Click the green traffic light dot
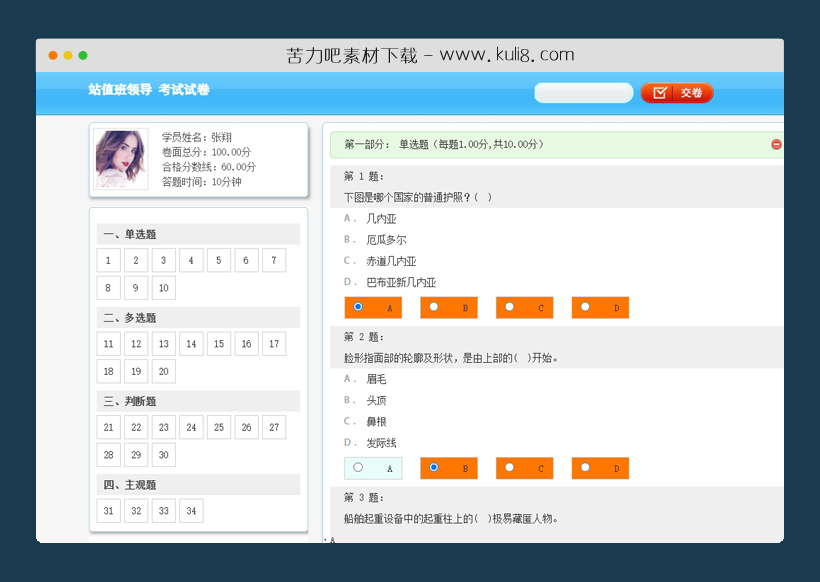 click(x=84, y=55)
